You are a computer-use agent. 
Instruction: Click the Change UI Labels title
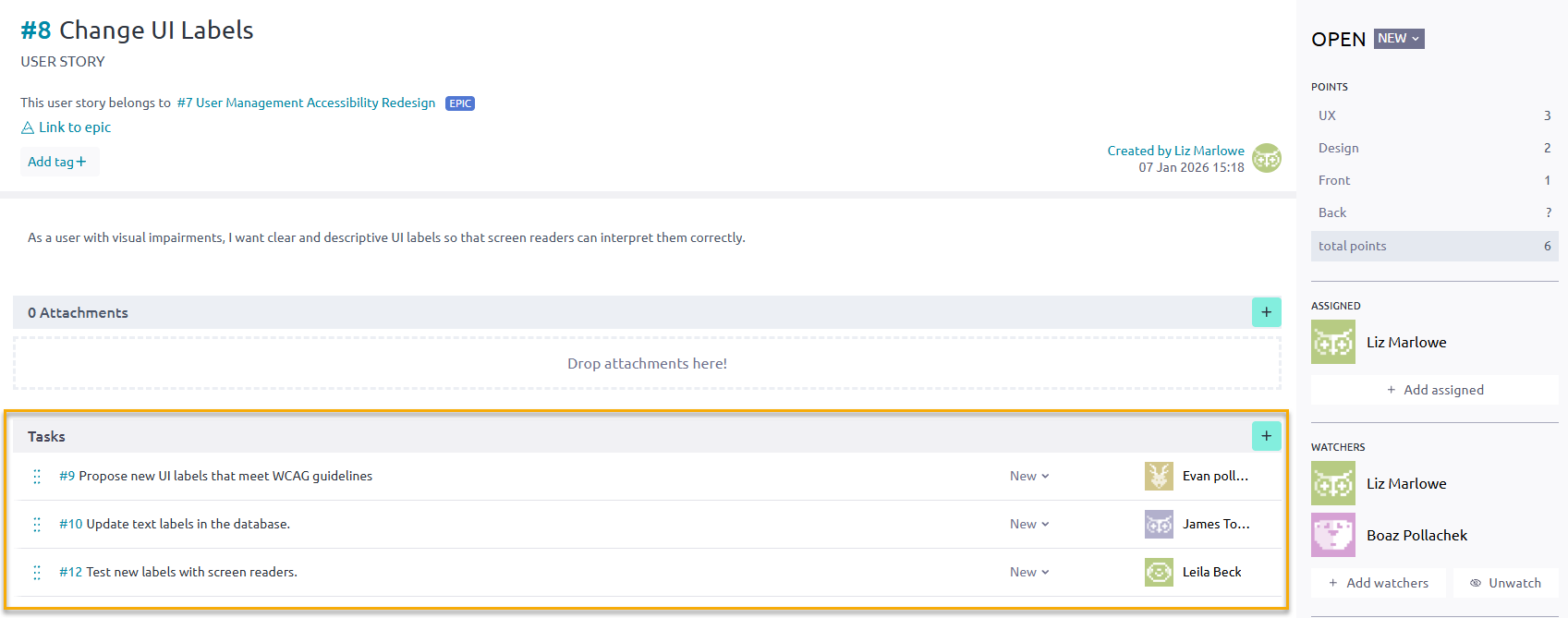click(x=156, y=30)
